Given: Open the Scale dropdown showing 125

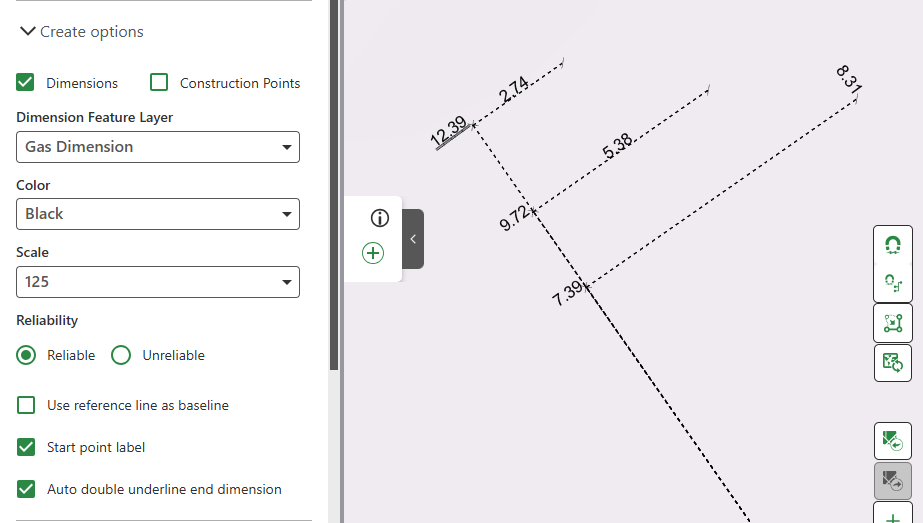Looking at the screenshot, I should point(158,282).
